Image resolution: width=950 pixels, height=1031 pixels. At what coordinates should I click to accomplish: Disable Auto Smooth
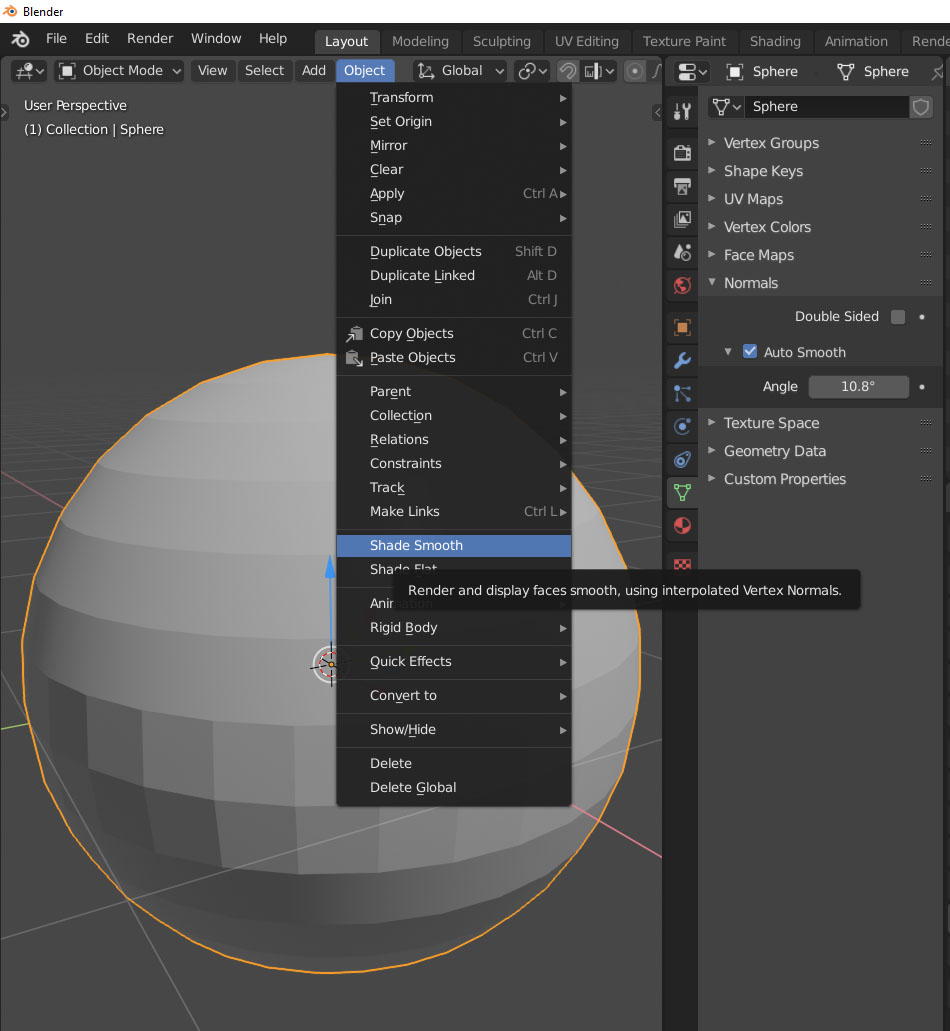[x=750, y=351]
